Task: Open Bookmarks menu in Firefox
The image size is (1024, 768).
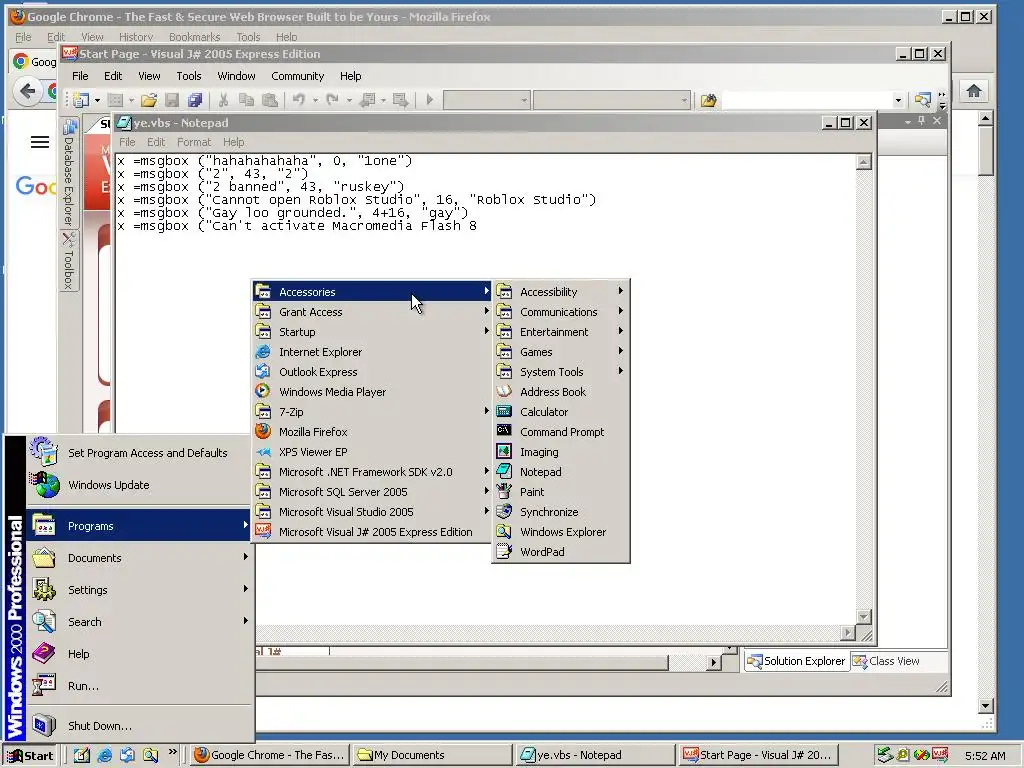Action: point(194,37)
